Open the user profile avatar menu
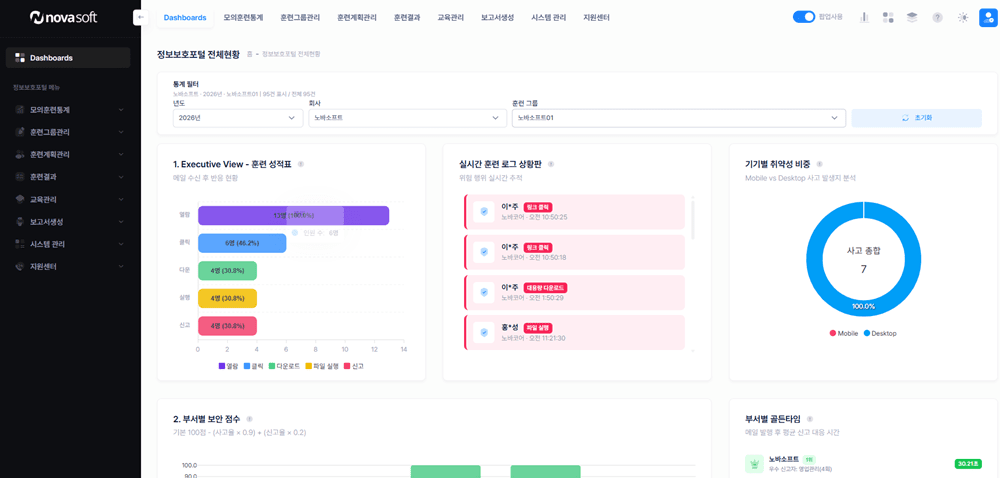This screenshot has width=1000, height=478. (x=987, y=17)
